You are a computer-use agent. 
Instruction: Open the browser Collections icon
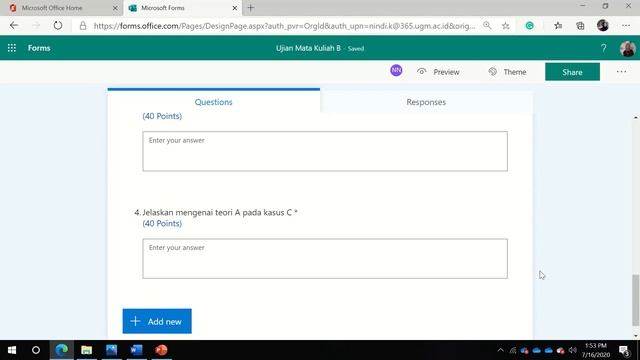click(x=580, y=26)
